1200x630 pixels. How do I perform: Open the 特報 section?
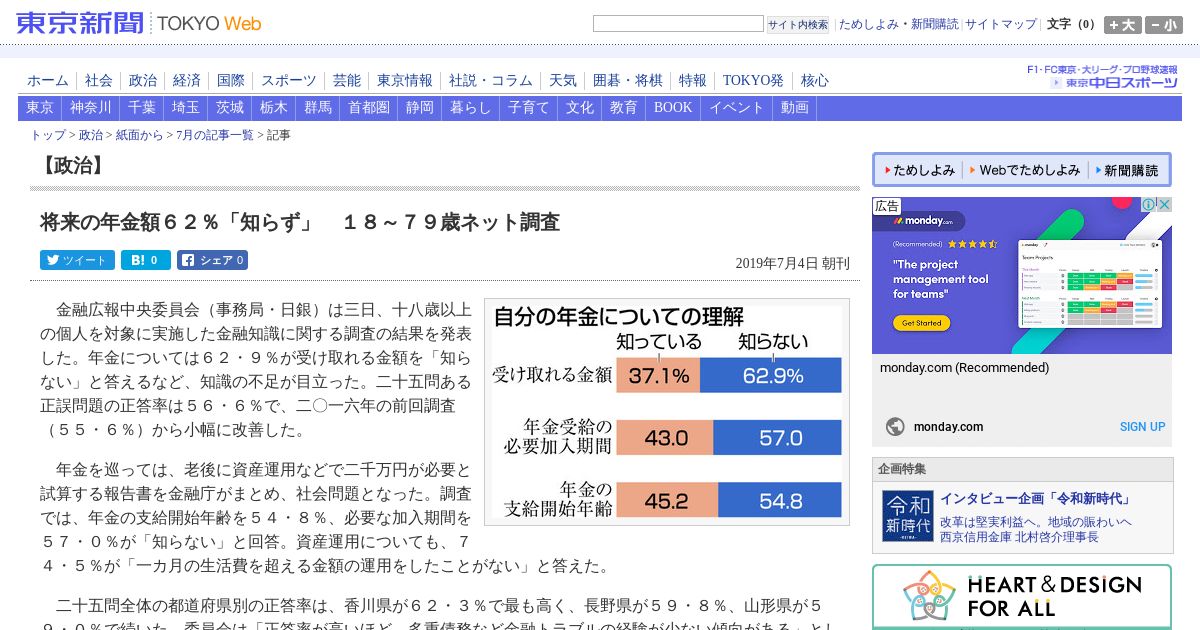click(x=693, y=81)
